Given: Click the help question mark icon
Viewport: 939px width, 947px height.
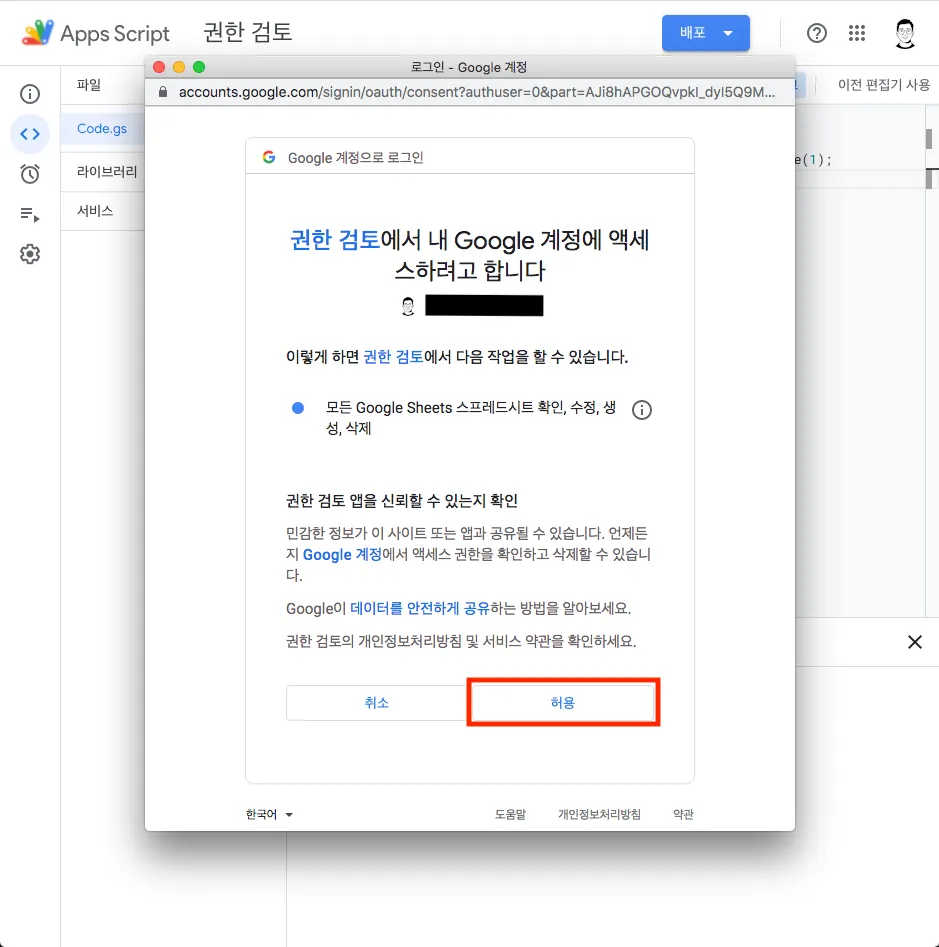Looking at the screenshot, I should [x=816, y=33].
